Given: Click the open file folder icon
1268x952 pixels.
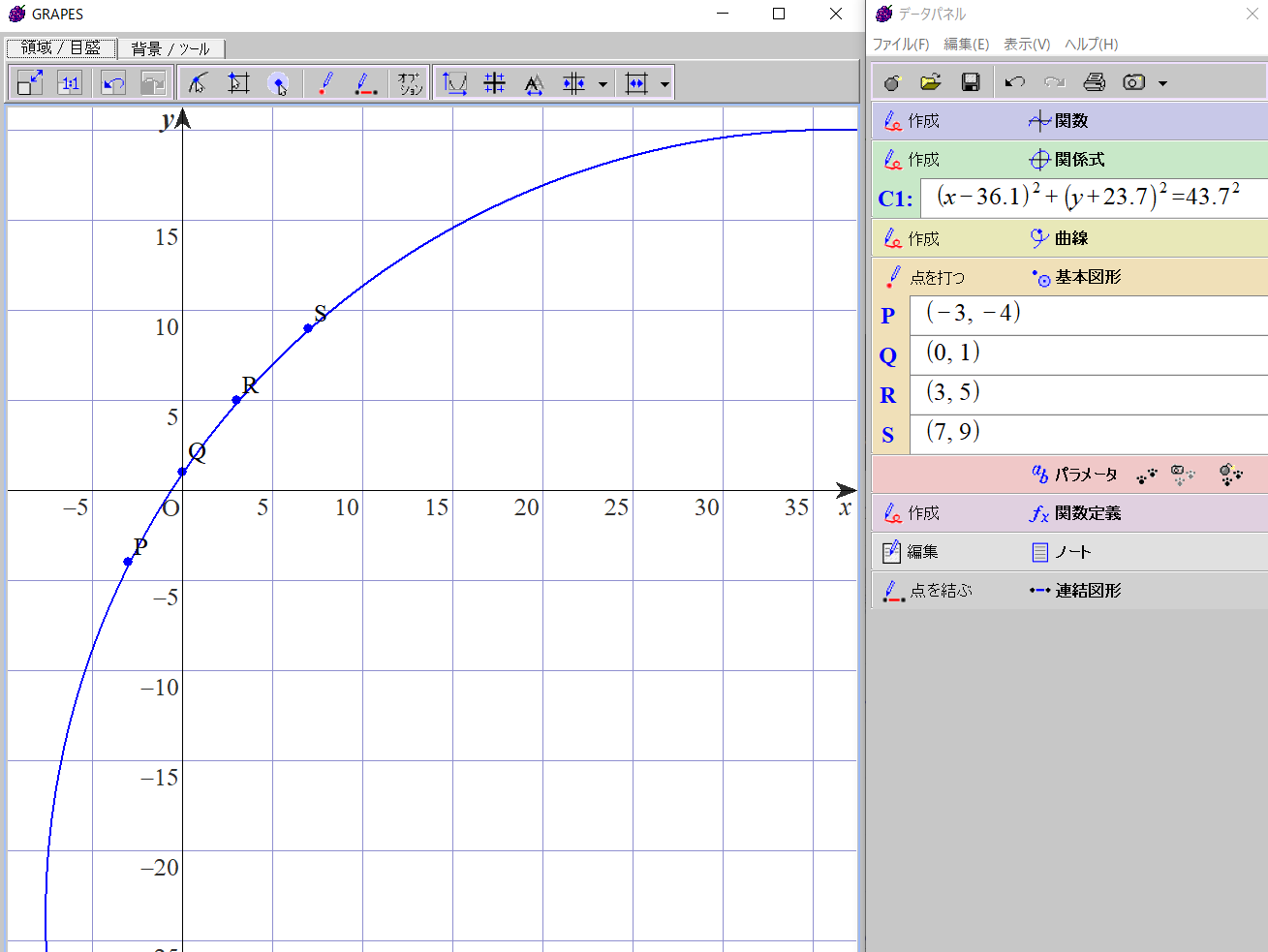Looking at the screenshot, I should pyautogui.click(x=931, y=82).
